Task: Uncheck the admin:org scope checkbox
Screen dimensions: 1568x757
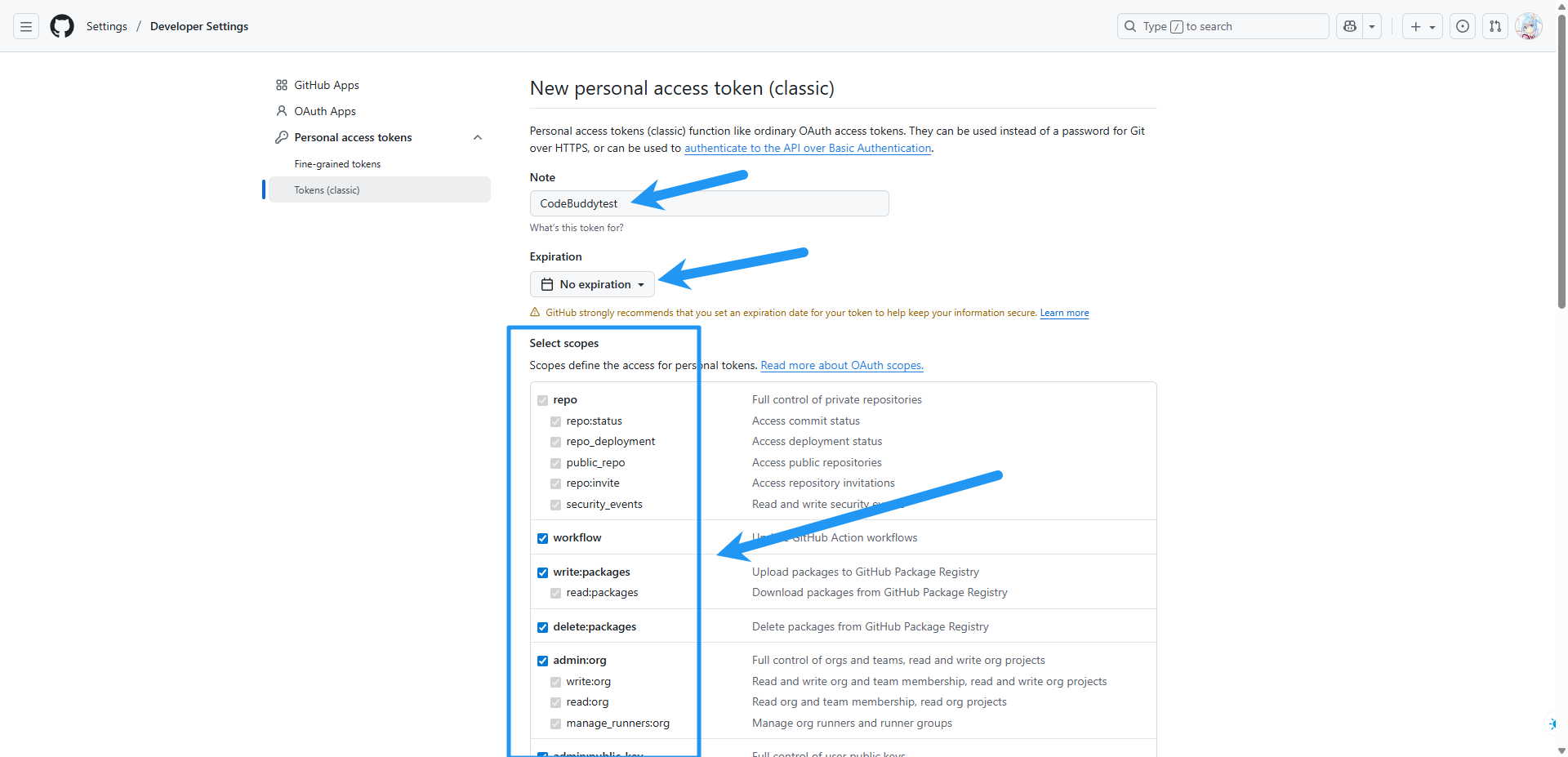Action: pos(542,661)
